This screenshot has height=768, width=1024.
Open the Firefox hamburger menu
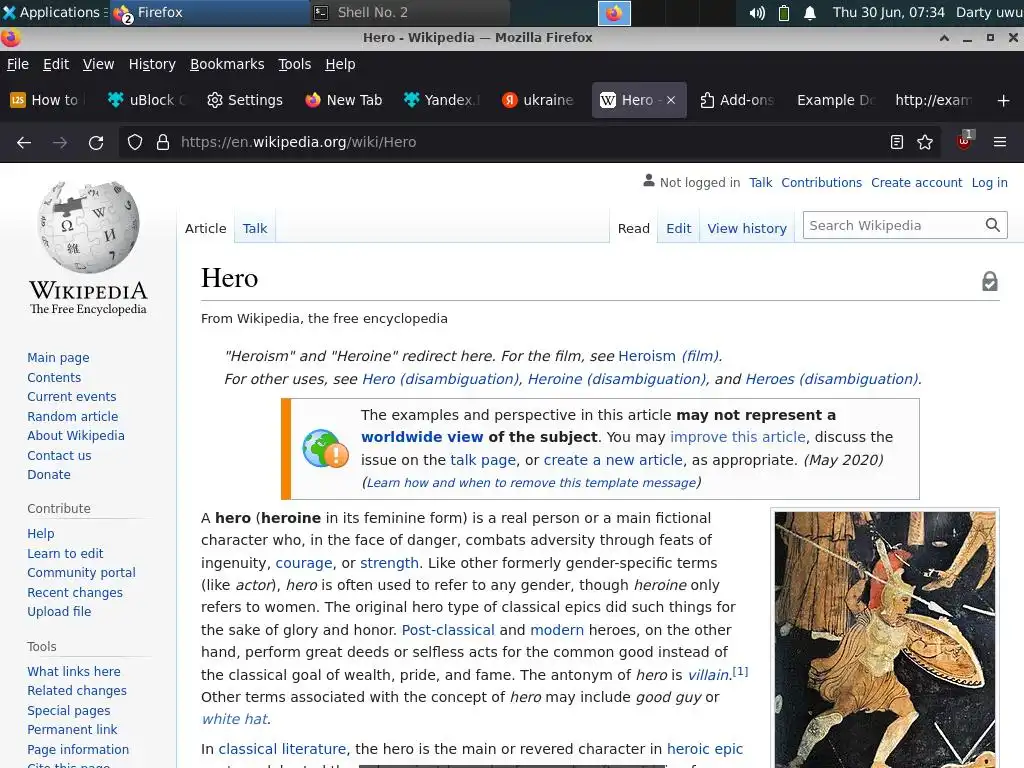(x=1000, y=142)
